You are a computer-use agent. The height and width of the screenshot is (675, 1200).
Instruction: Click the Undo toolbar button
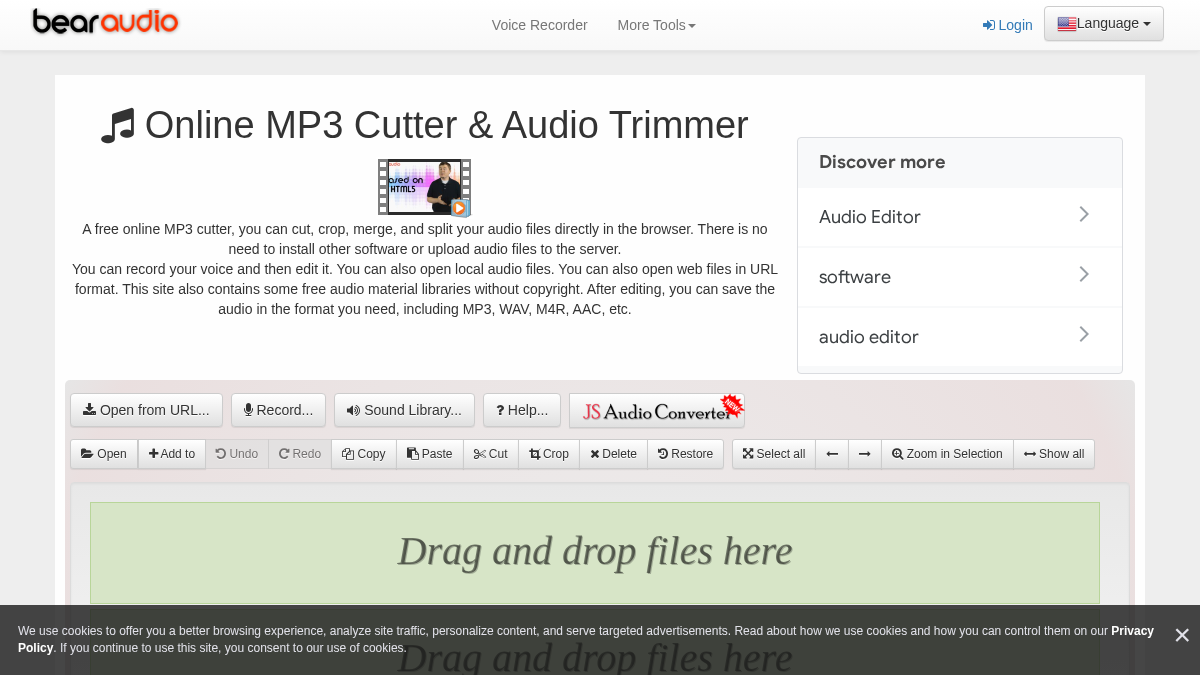[x=237, y=454]
